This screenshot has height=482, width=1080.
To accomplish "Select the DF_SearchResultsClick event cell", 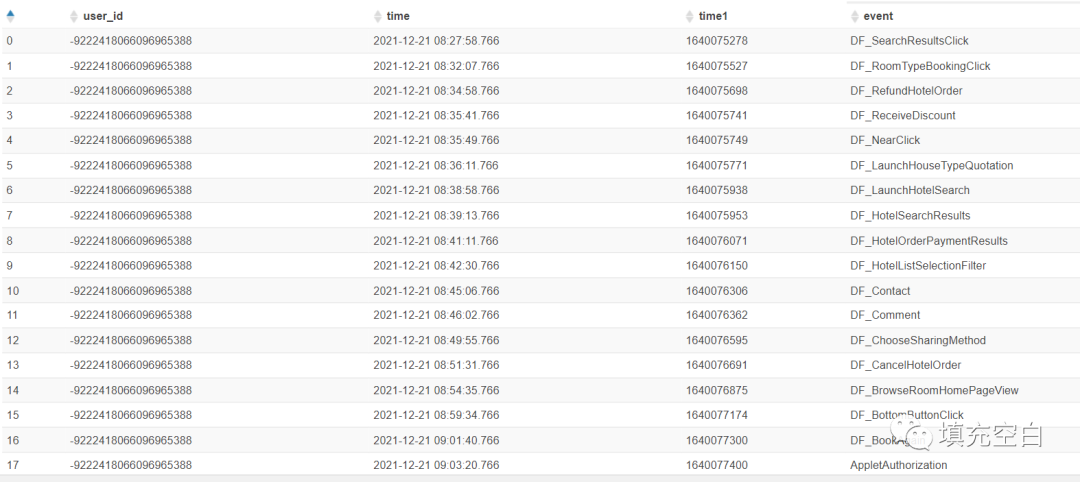I will 909,41.
